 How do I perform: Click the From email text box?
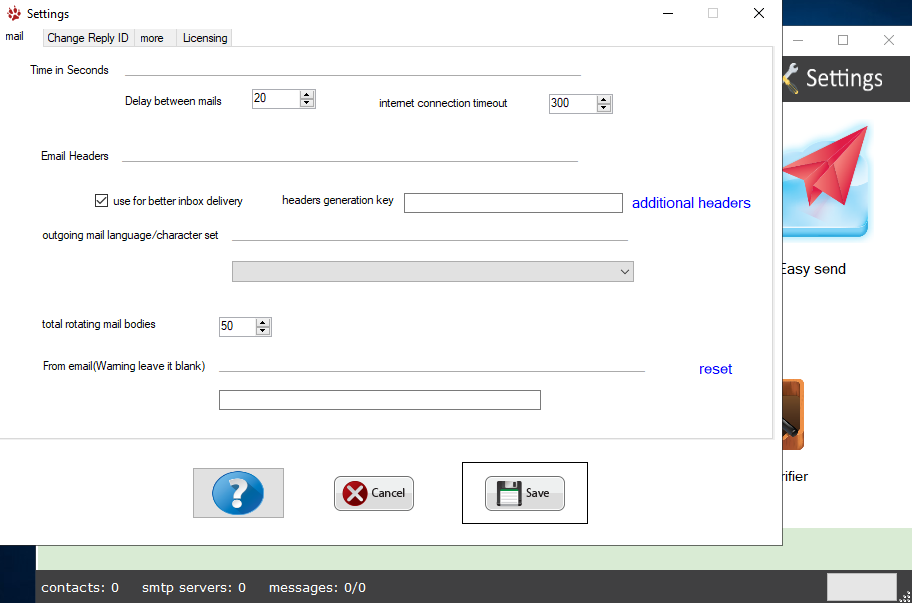click(x=380, y=400)
